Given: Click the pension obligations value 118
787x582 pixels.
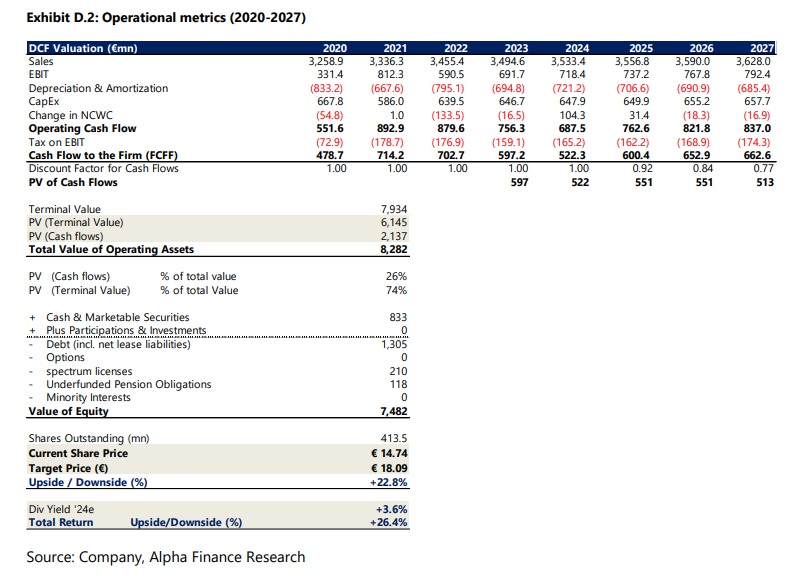Looking at the screenshot, I should point(399,384).
